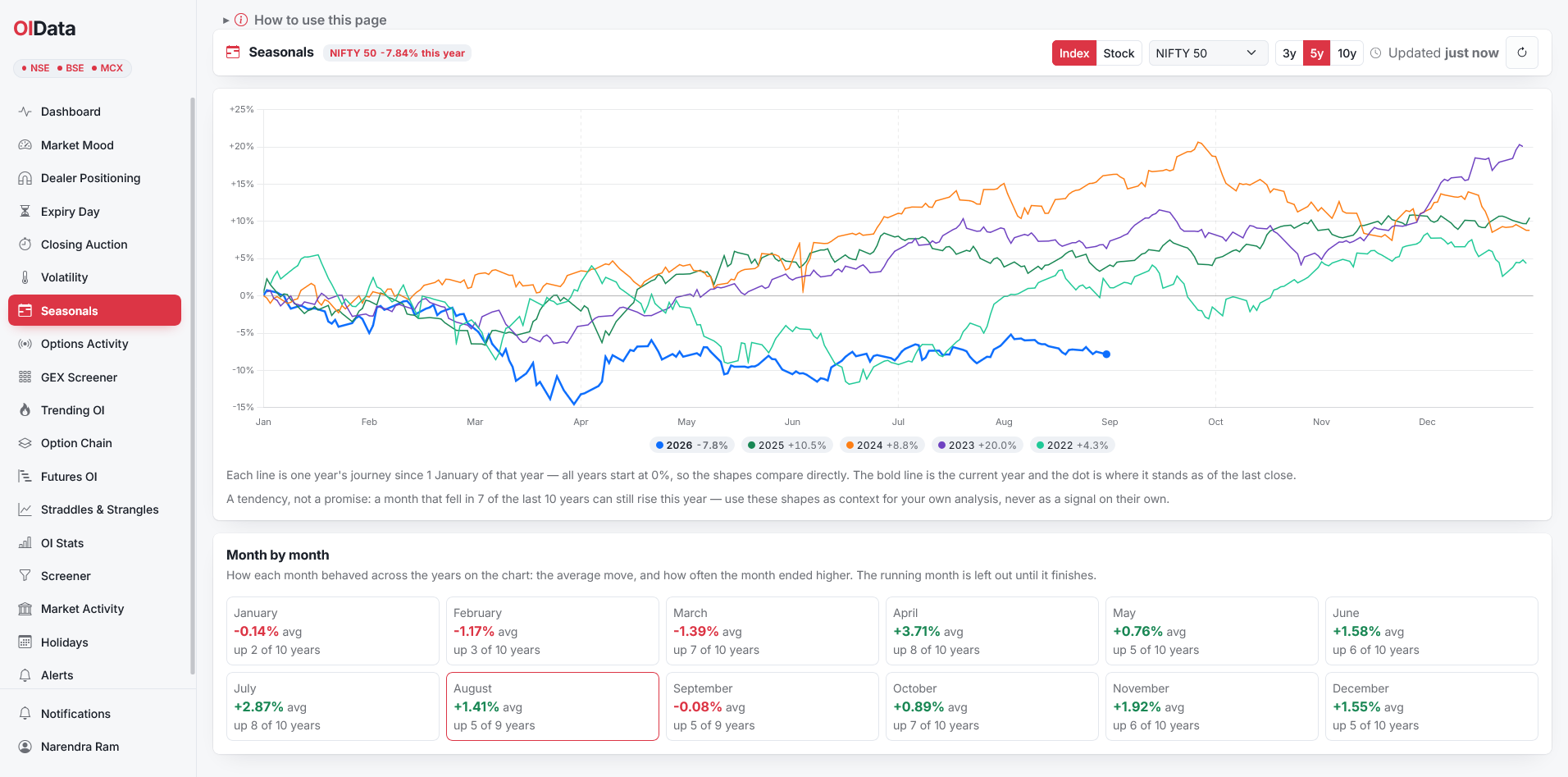Click the Market Mood gauge icon
The height and width of the screenshot is (777, 1568).
point(25,145)
